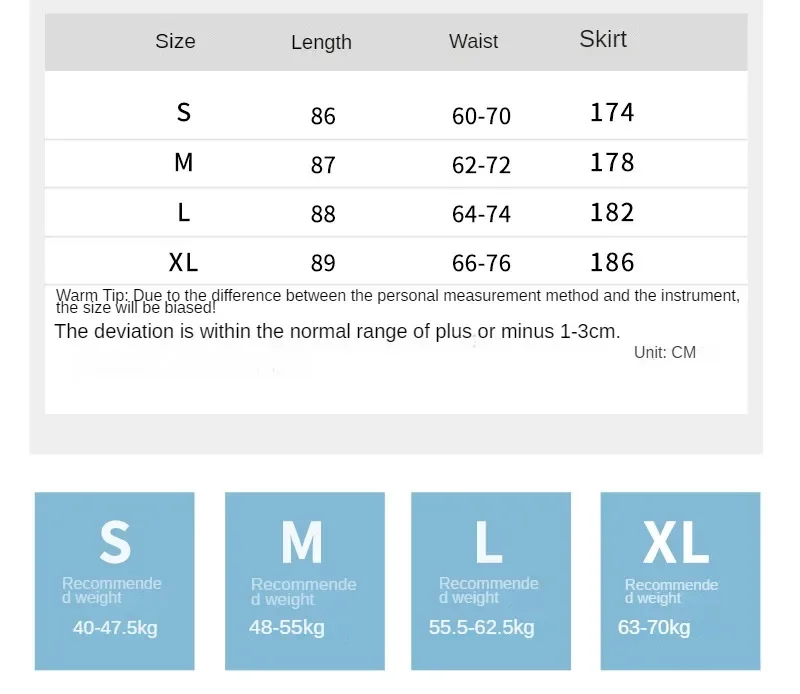Viewport: 800px width, 694px height.
Task: Select the S row size label
Action: [184, 112]
